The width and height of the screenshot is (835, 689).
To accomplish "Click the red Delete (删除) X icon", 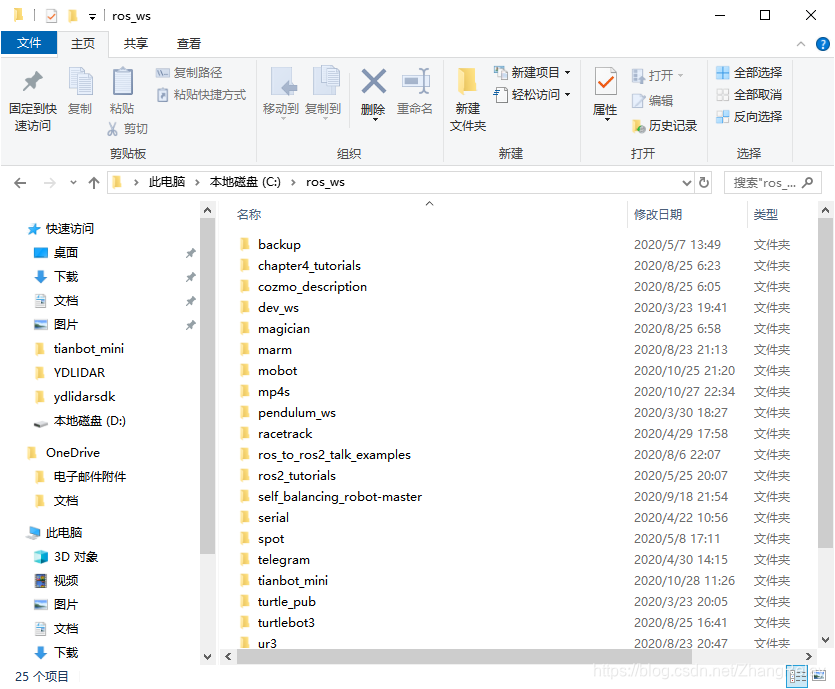I will (373, 81).
